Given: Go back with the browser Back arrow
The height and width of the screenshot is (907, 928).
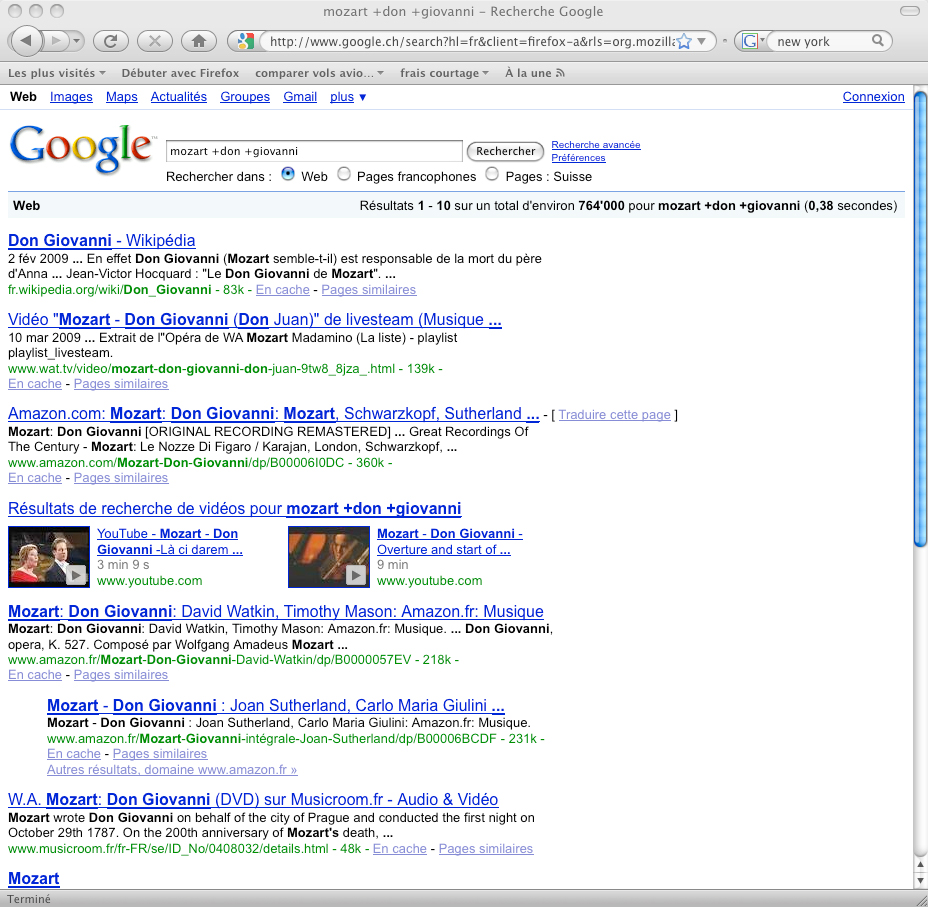Looking at the screenshot, I should (x=26, y=40).
